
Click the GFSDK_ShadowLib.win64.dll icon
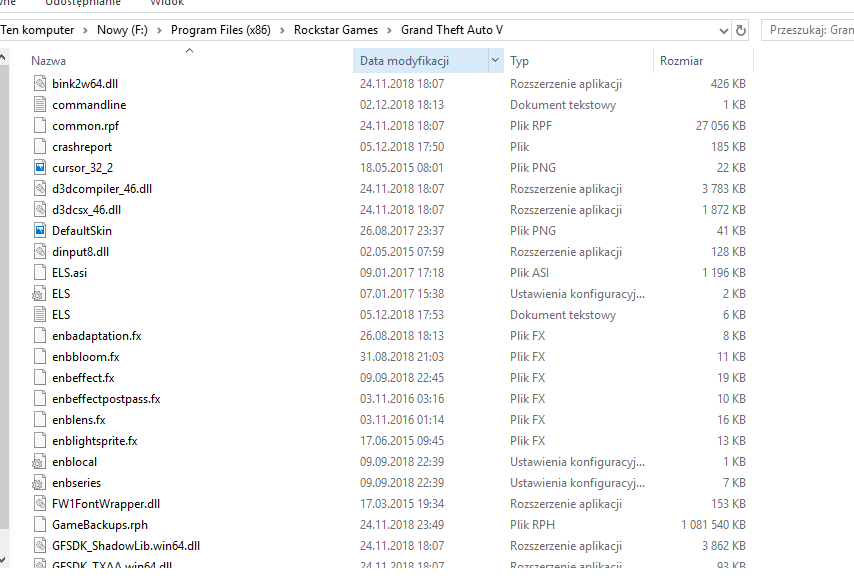pos(40,546)
